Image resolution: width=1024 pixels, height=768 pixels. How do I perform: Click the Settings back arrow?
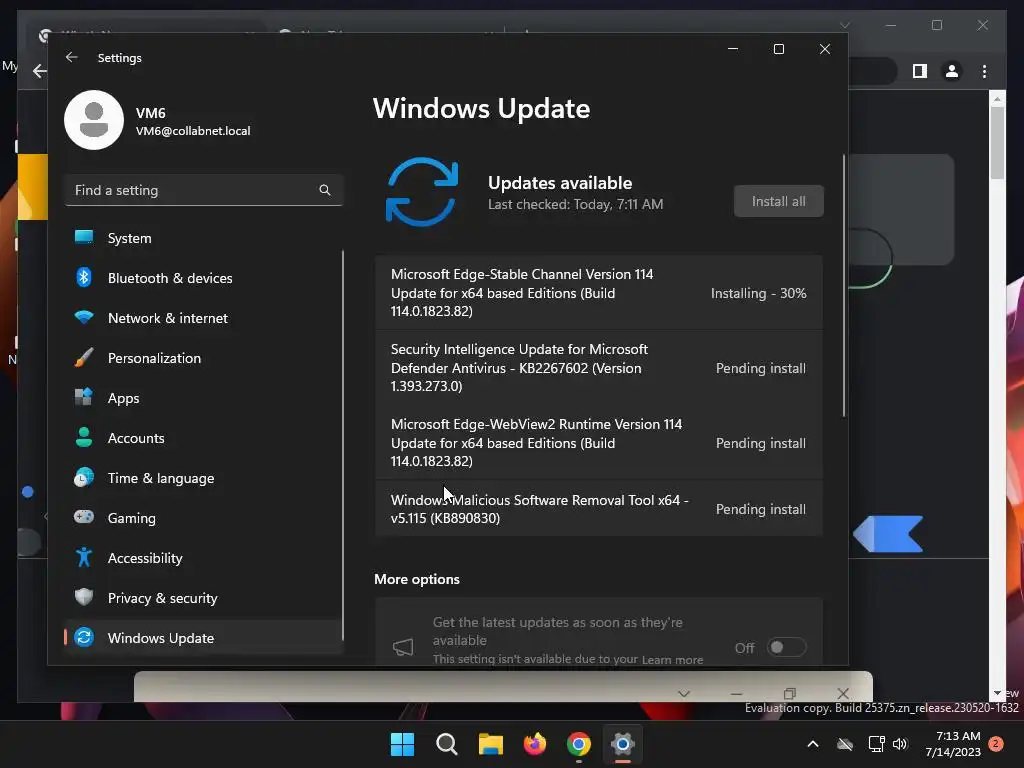pyautogui.click(x=72, y=57)
